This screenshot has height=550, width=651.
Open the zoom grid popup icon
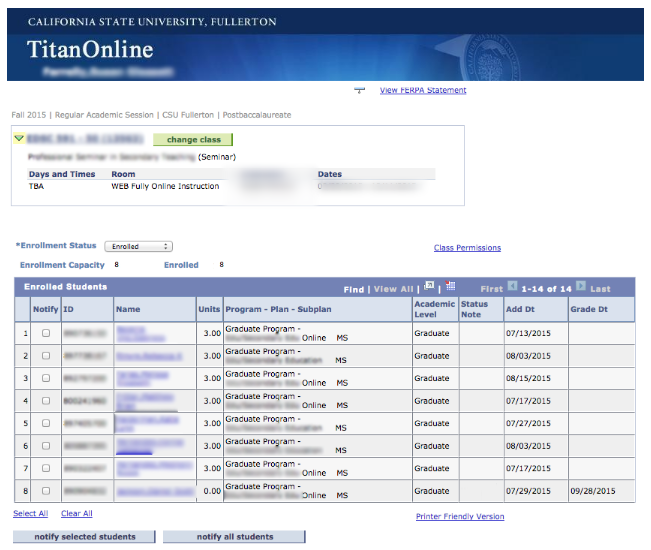(x=428, y=286)
